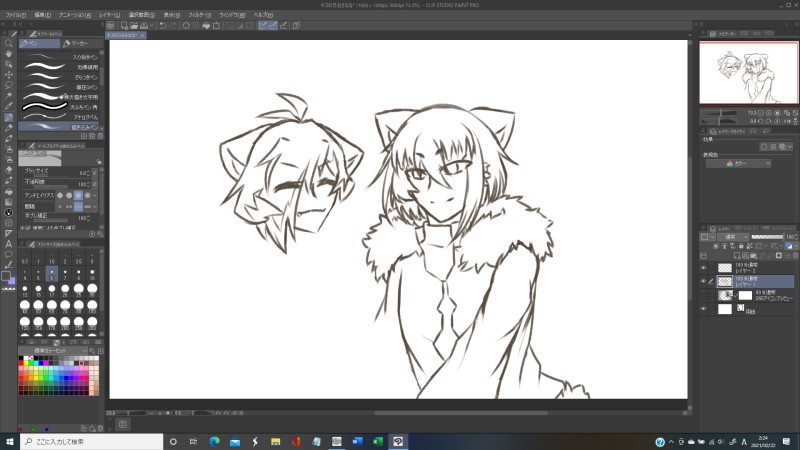This screenshot has width=800, height=450.
Task: Open brush size dynamics button beside ブラシサイズ
Action: 95,173
